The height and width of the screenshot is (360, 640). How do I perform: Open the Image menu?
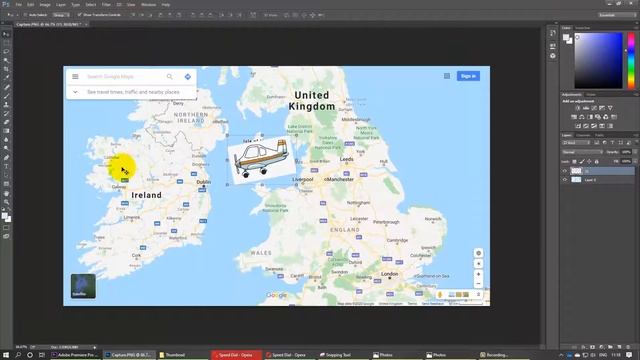45,4
